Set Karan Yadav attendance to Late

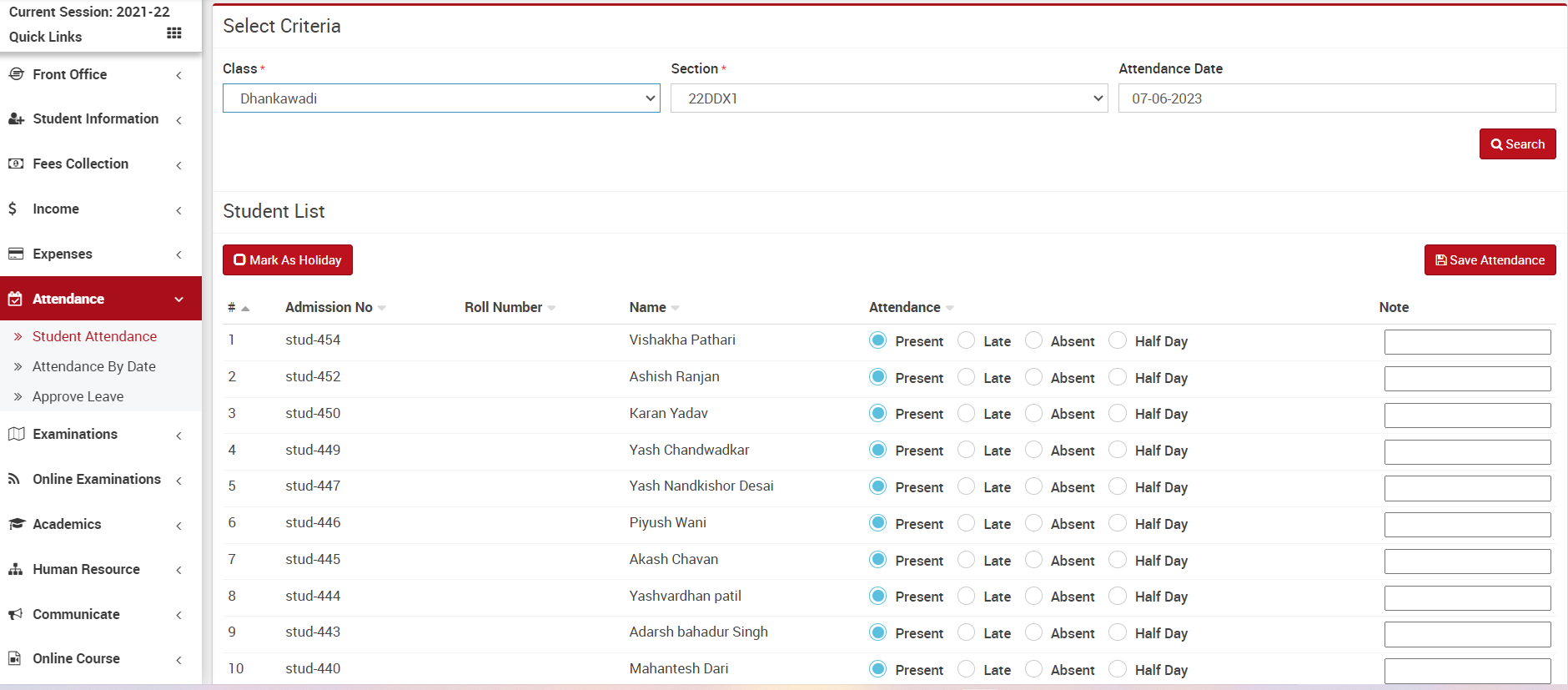pyautogui.click(x=966, y=413)
